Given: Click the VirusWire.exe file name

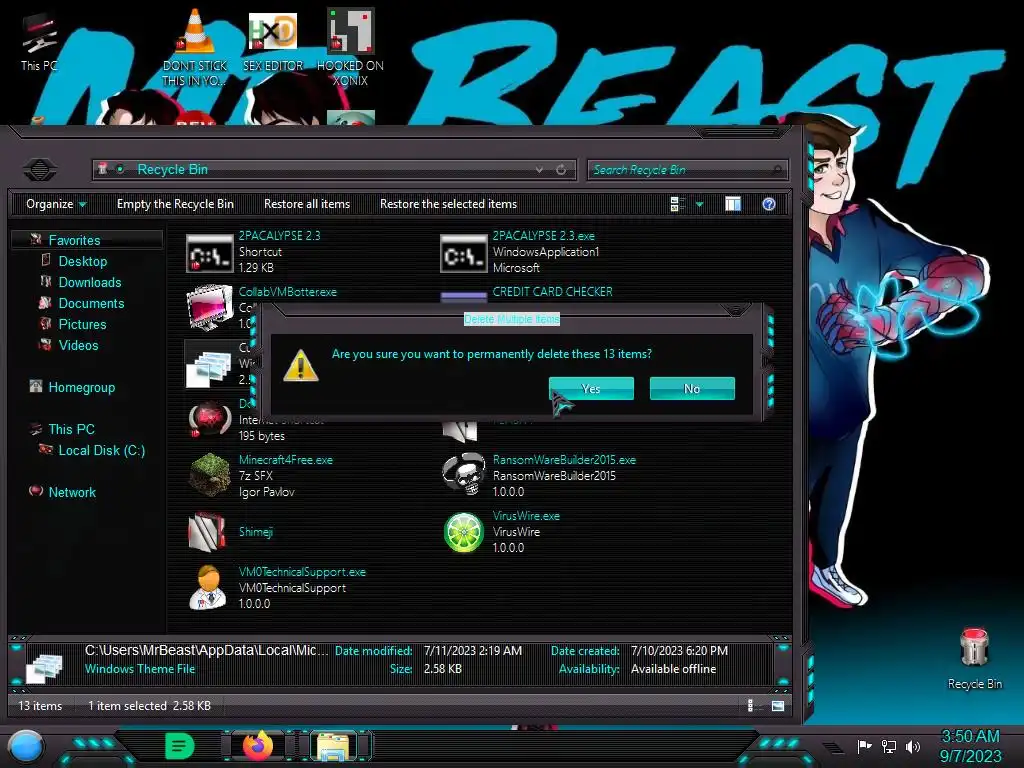Looking at the screenshot, I should click(x=526, y=516).
